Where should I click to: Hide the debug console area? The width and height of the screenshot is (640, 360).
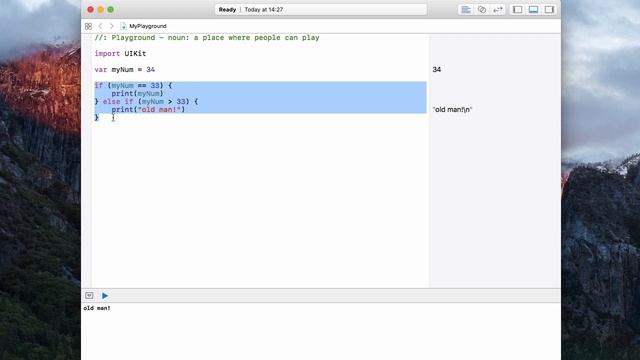(89, 296)
